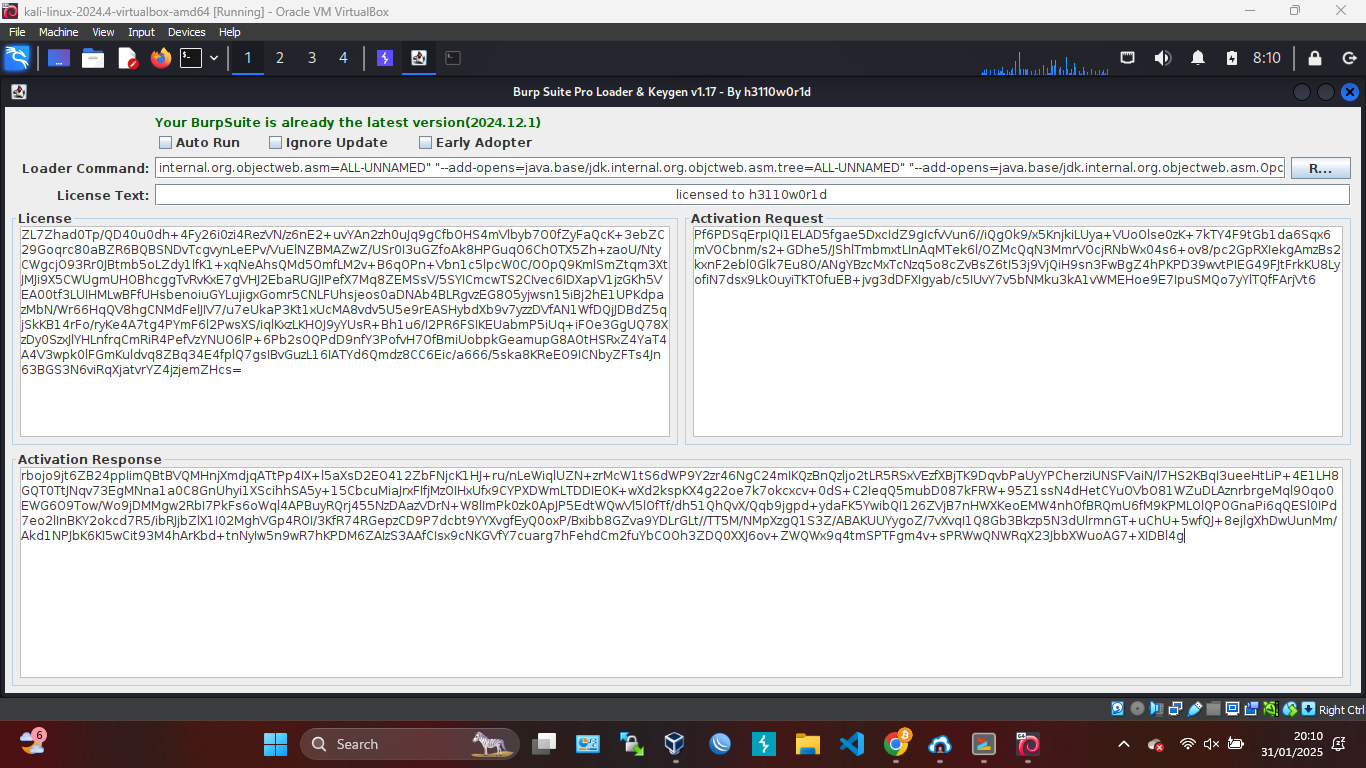Open the VirtualBox File menu
The height and width of the screenshot is (768, 1366).
pyautogui.click(x=17, y=32)
